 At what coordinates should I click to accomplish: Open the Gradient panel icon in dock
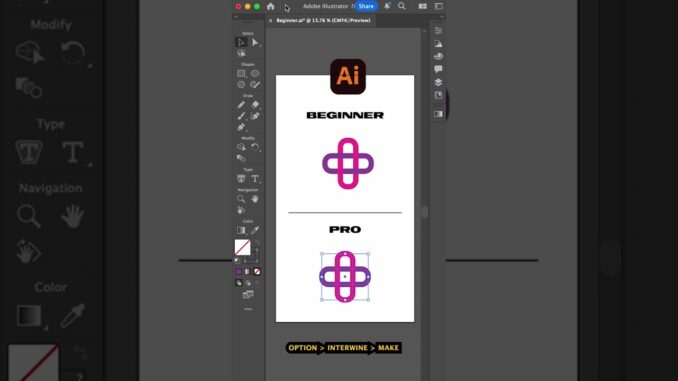pyautogui.click(x=438, y=114)
